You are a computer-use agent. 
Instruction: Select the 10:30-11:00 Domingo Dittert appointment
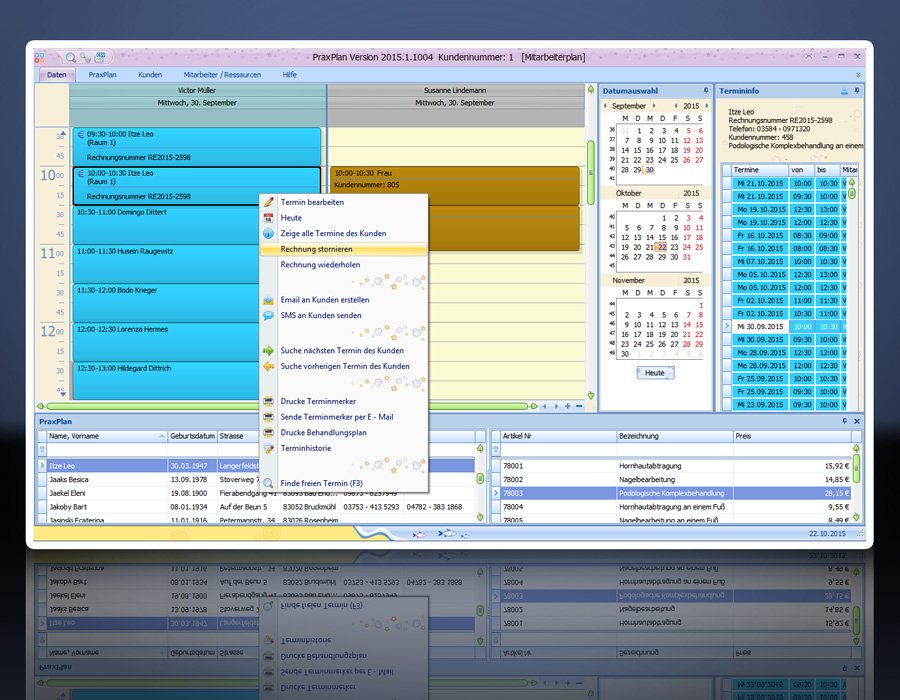[166, 225]
